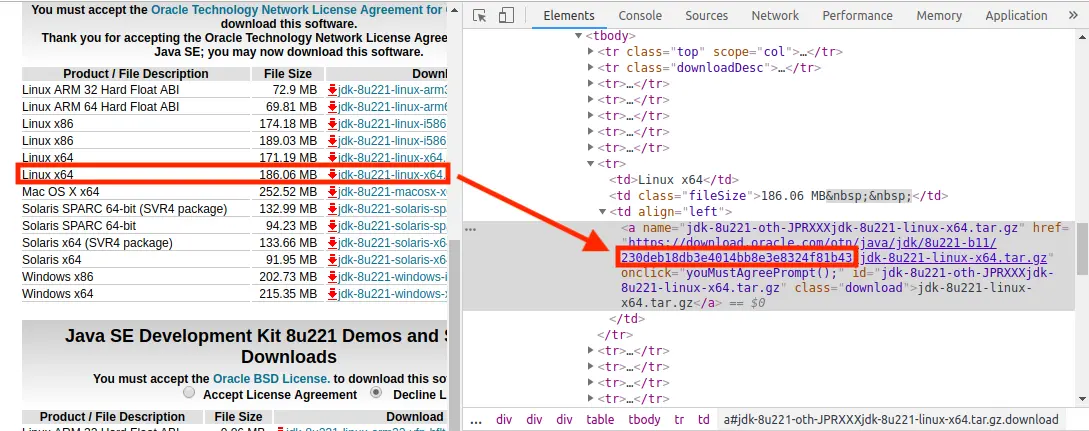Collapse the tbody node in Elements tree
Screen dimensions: 1089x431
pyautogui.click(x=579, y=35)
